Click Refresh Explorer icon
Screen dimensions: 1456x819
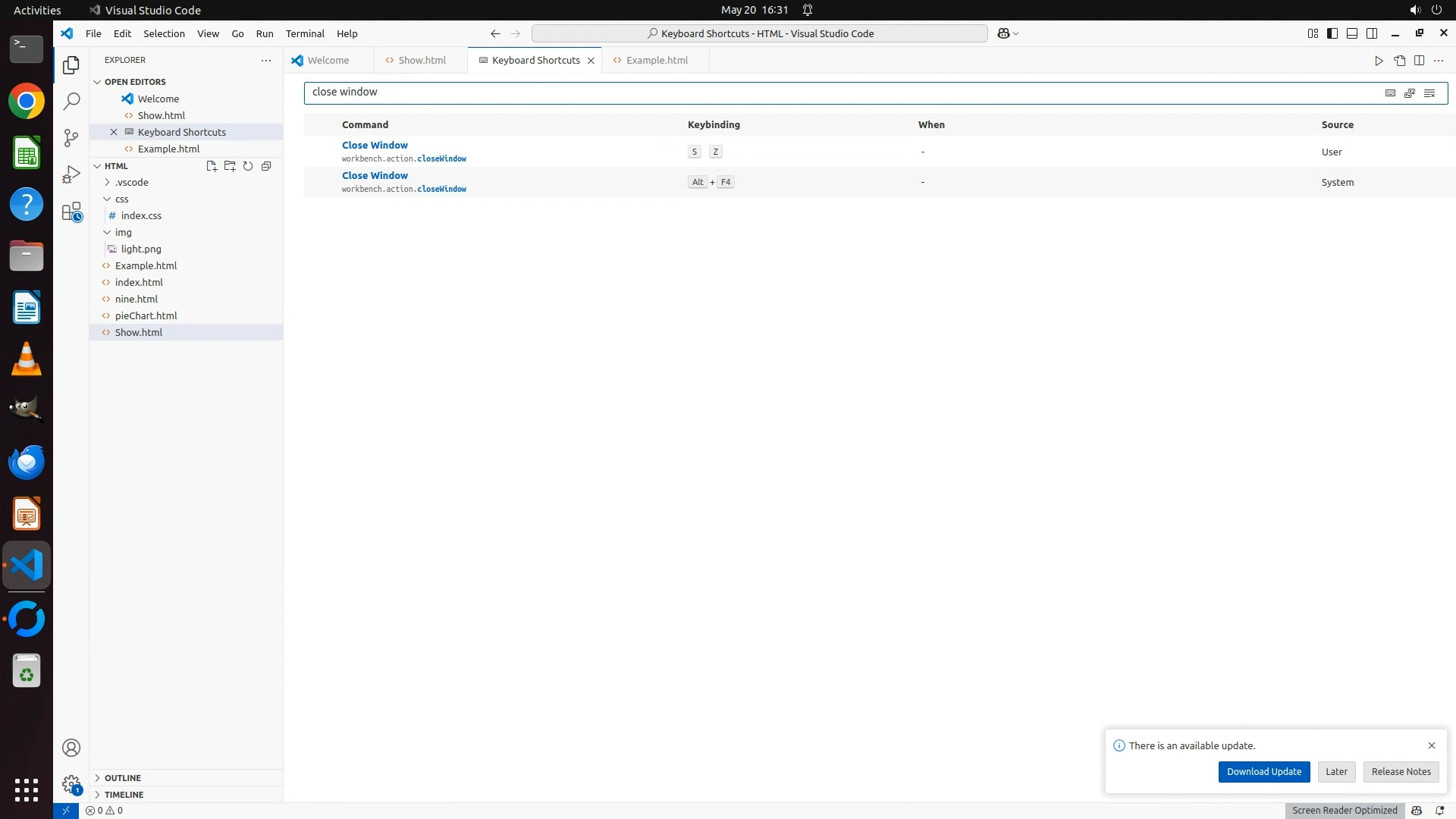(248, 166)
